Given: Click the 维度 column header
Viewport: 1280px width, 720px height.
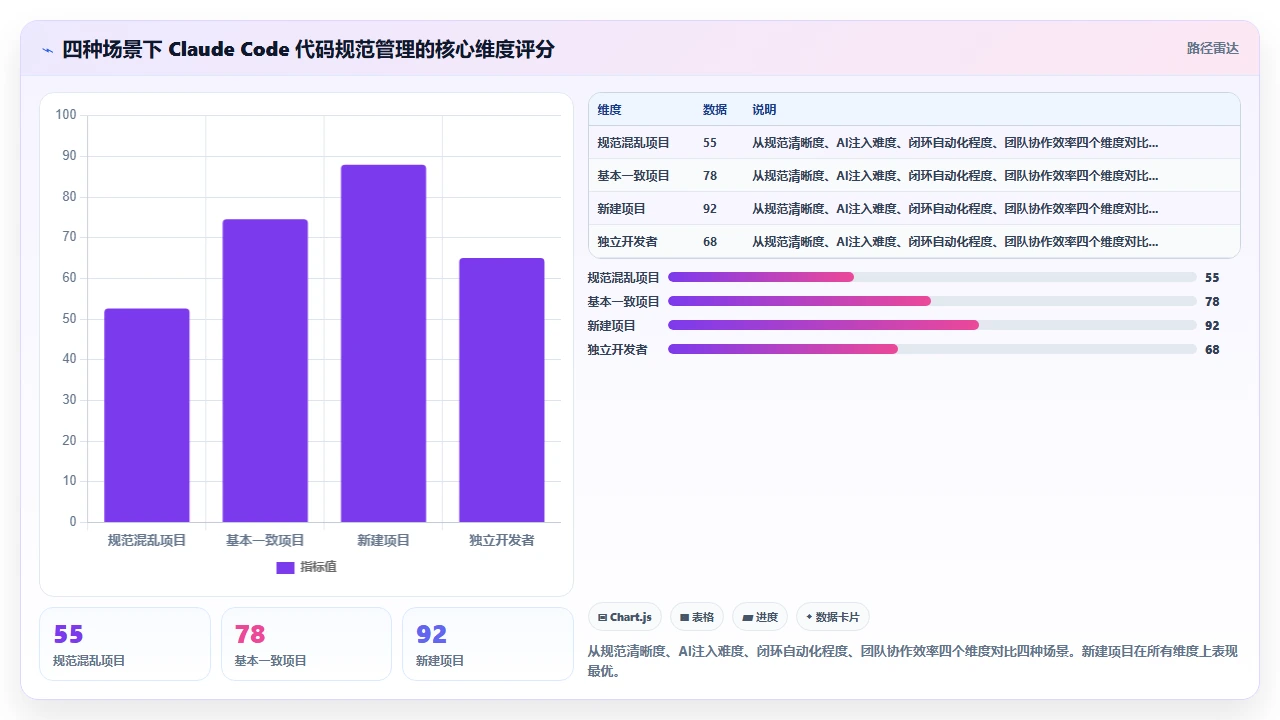Looking at the screenshot, I should 609,110.
